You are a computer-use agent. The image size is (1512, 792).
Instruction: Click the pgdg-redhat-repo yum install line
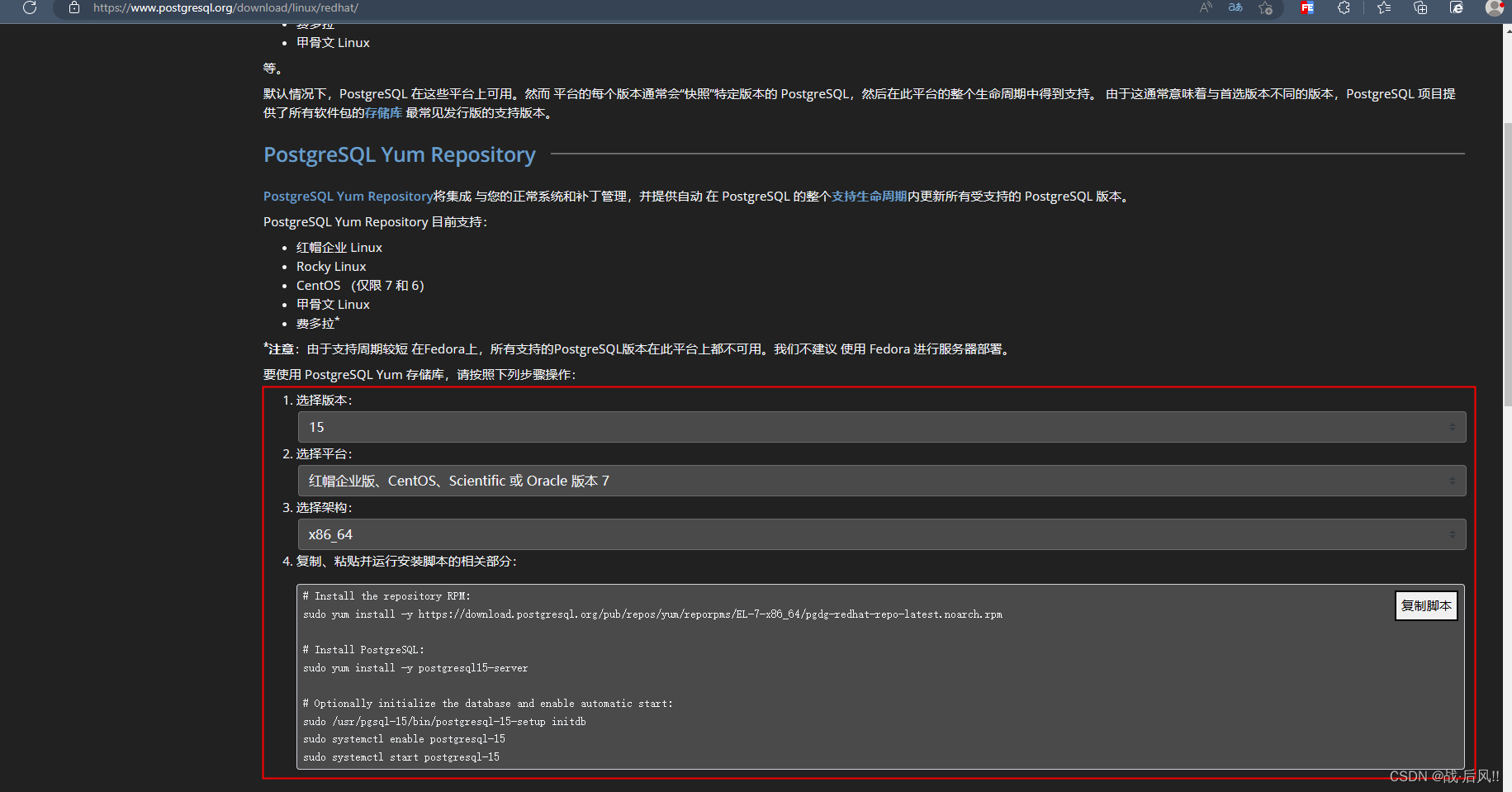pyautogui.click(x=652, y=614)
